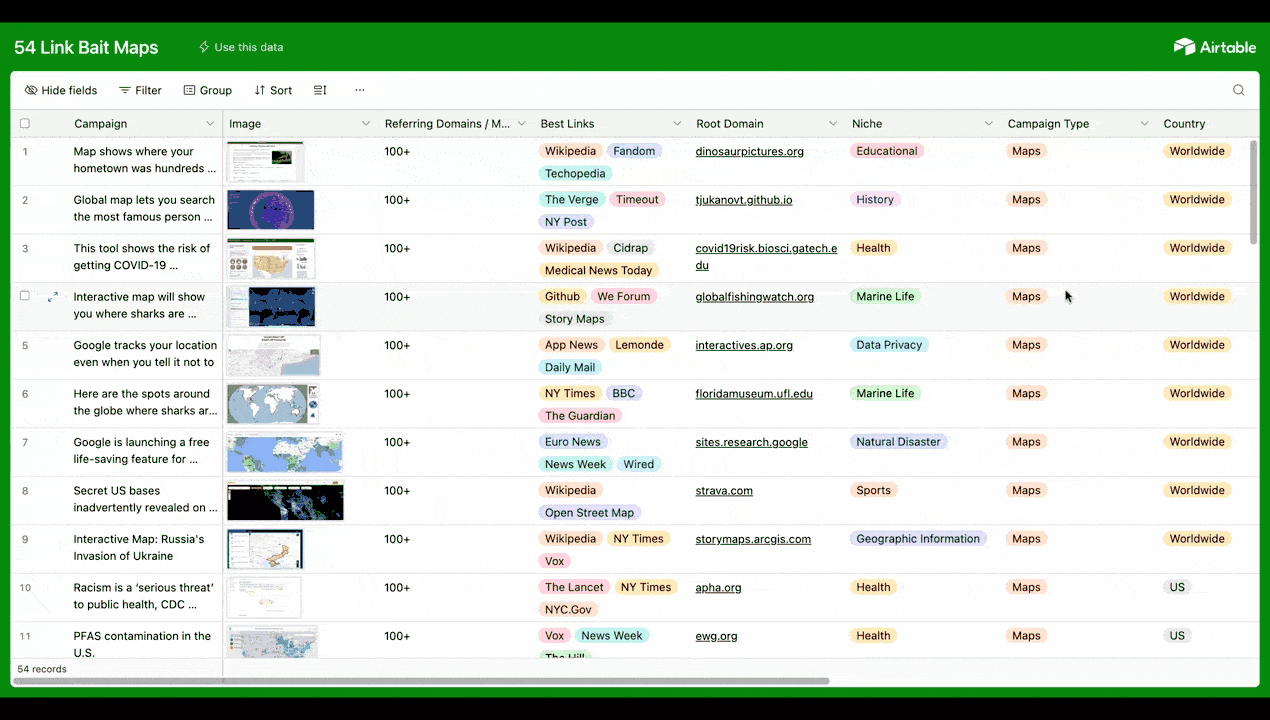Open storymaps.arcgis.com link
The image size is (1270, 720).
click(753, 539)
